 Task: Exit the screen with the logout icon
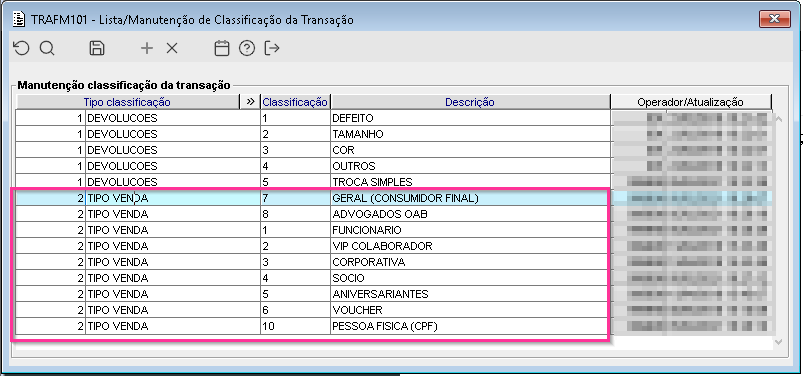(x=272, y=48)
